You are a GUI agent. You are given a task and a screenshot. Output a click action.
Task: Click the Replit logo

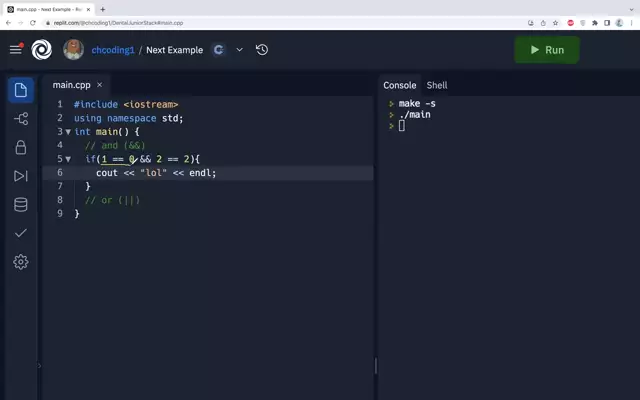point(42,50)
